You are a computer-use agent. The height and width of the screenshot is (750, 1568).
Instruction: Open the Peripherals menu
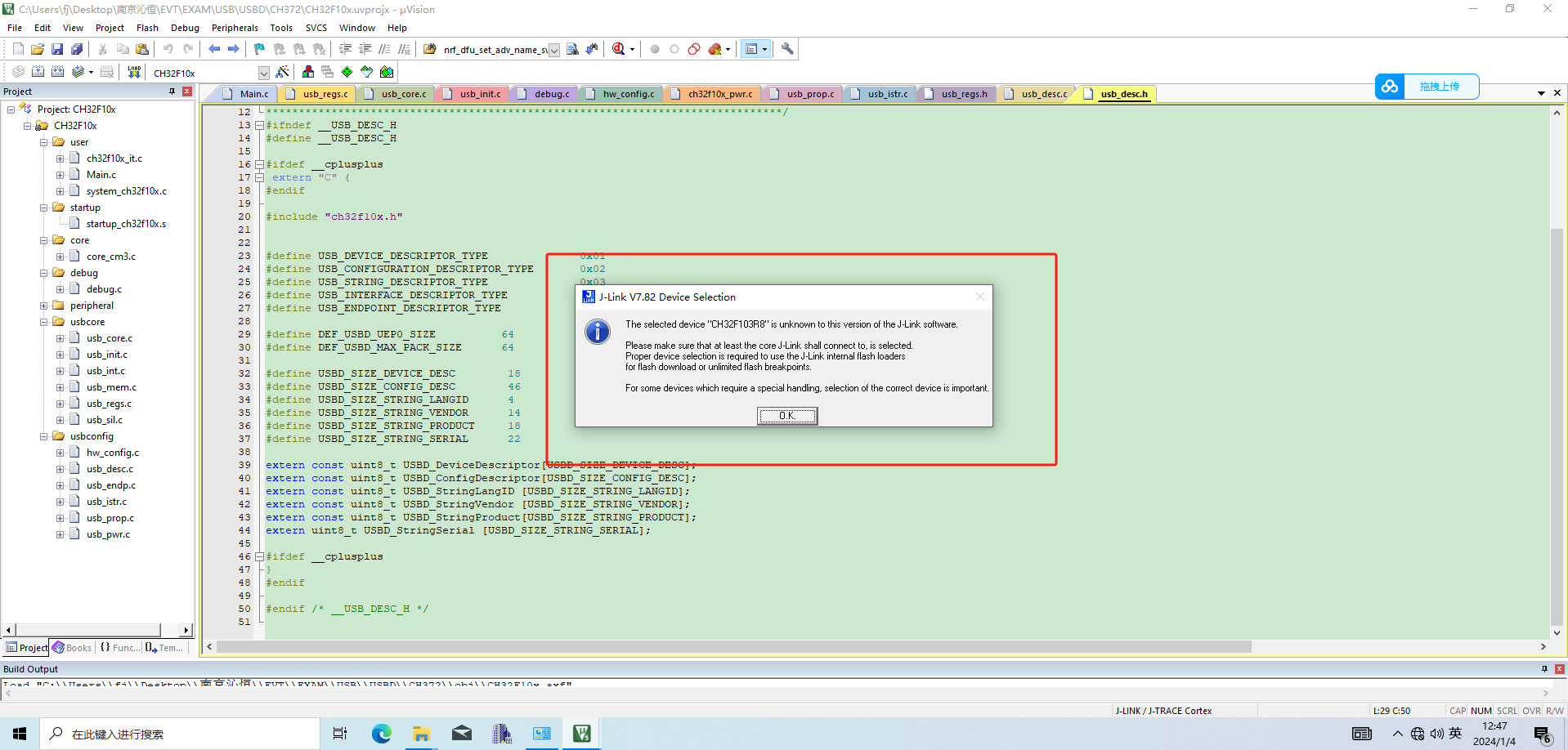click(235, 28)
